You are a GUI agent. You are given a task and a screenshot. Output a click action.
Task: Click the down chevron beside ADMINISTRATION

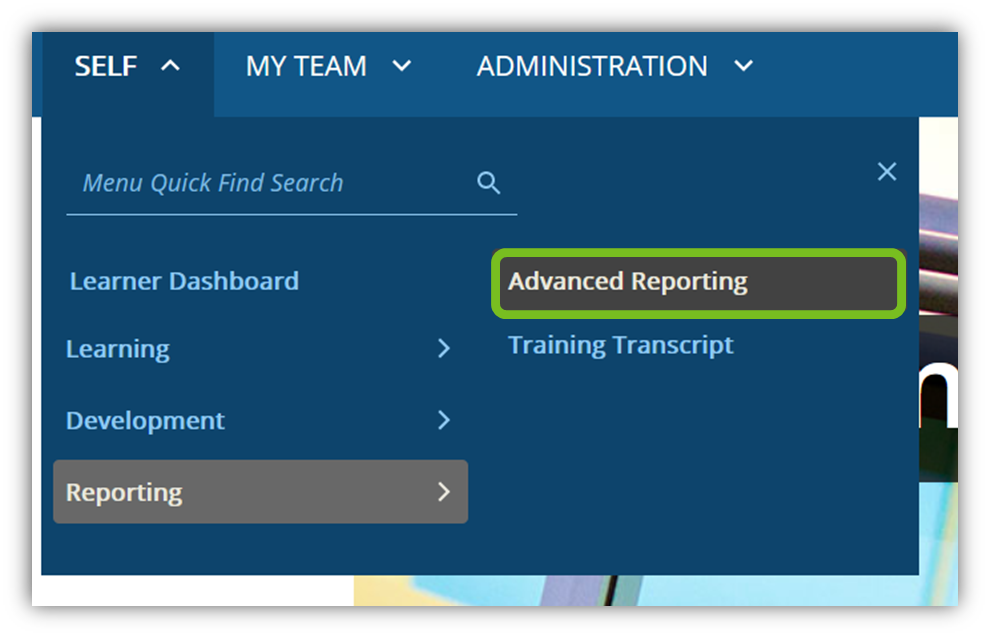point(742,66)
